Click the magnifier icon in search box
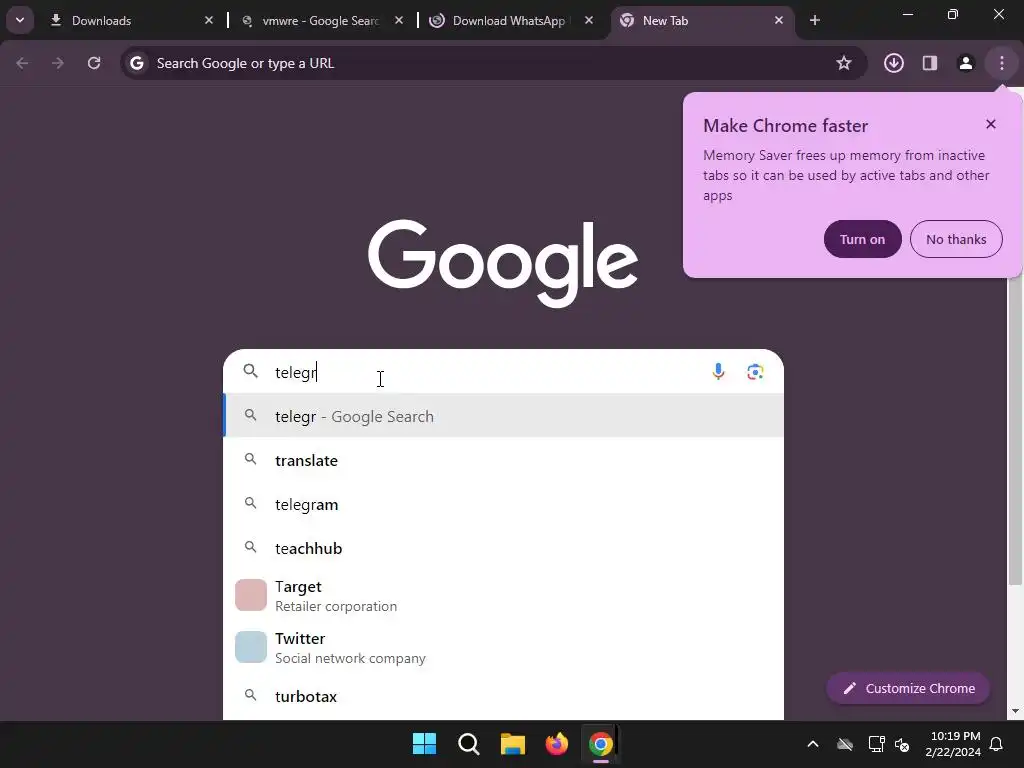Image resolution: width=1024 pixels, height=768 pixels. [251, 372]
